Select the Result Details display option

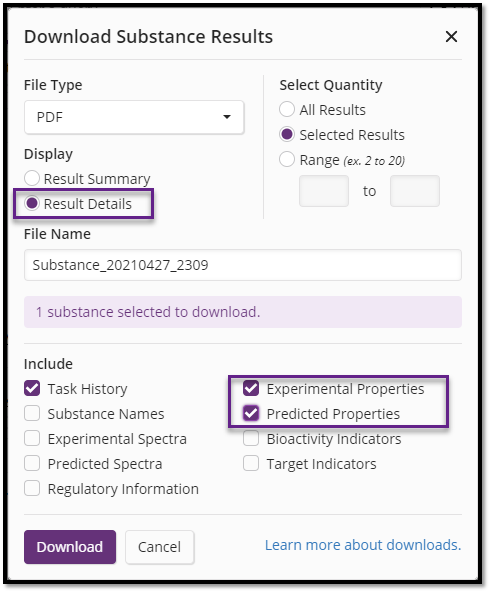pos(32,203)
